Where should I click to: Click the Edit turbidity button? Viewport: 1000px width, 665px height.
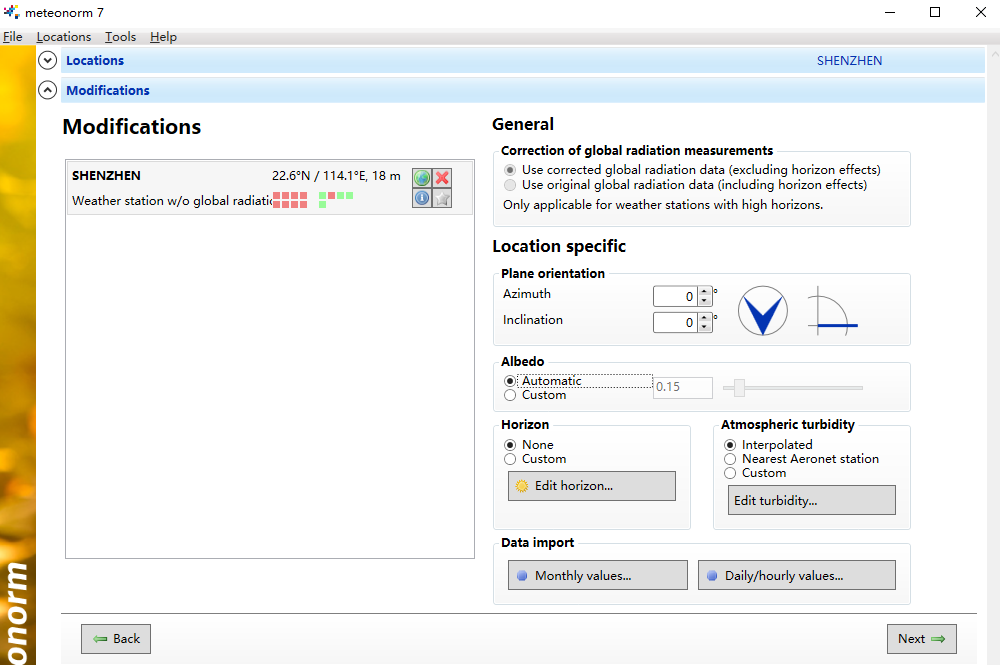tap(811, 500)
